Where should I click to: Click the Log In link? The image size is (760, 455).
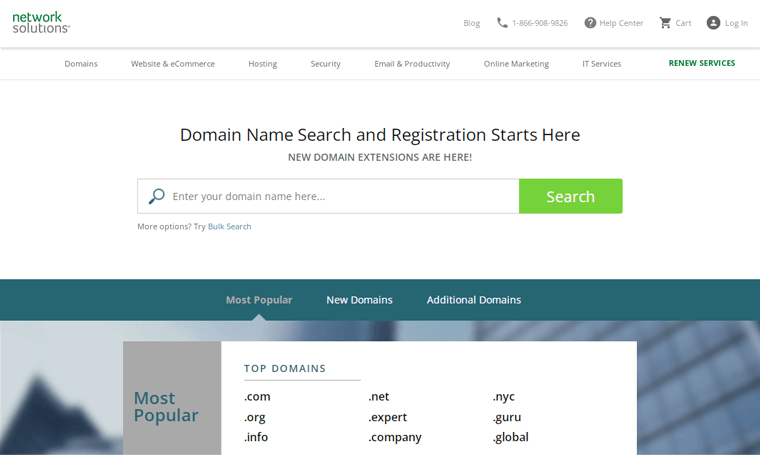pos(736,23)
